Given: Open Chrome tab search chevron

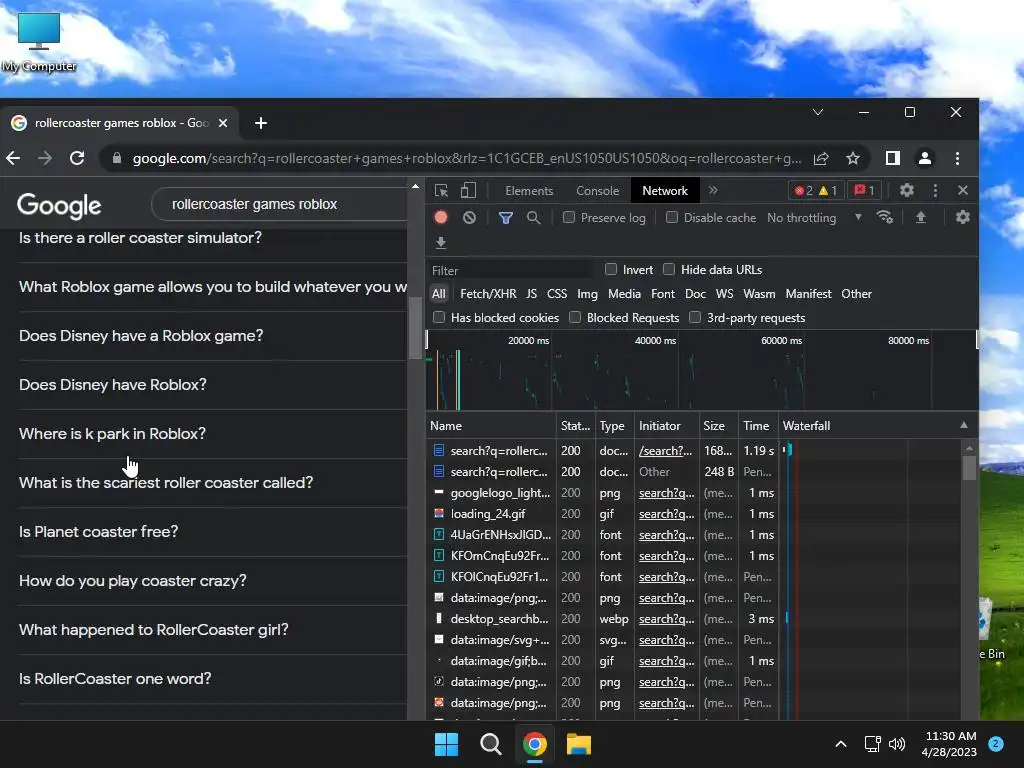Looking at the screenshot, I should 818,112.
